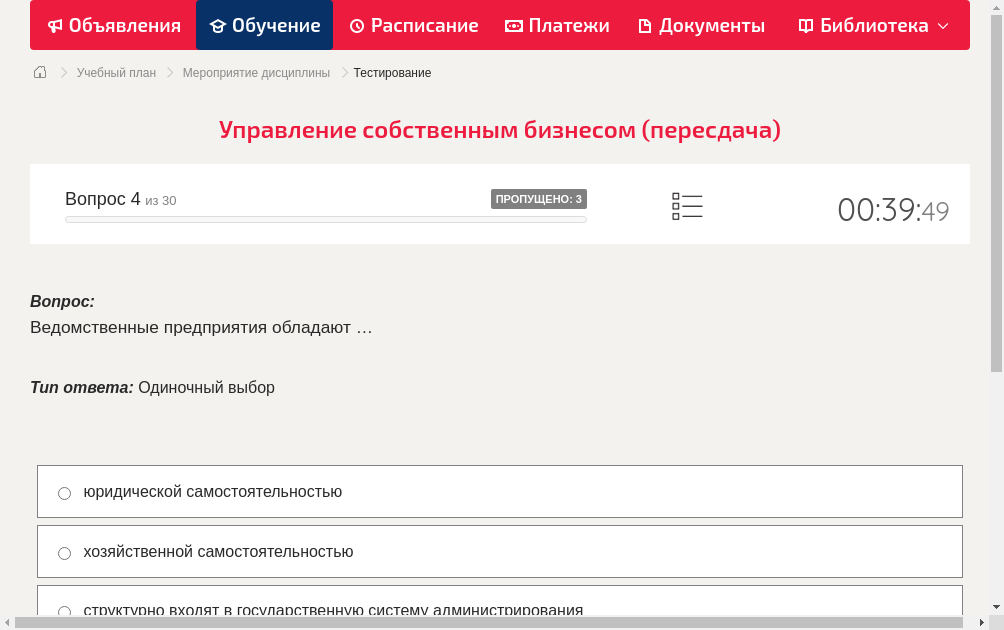
Task: Click the megaphone icon on Объявления
Action: (54, 25)
